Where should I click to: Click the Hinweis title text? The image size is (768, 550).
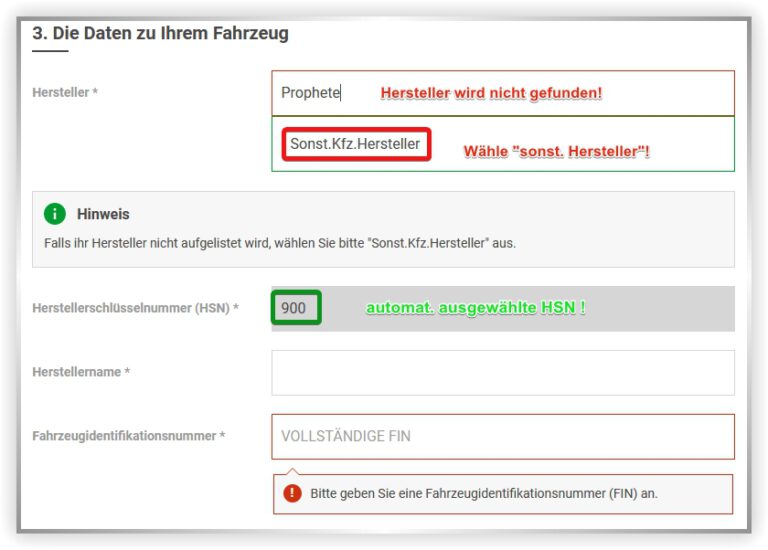[103, 214]
